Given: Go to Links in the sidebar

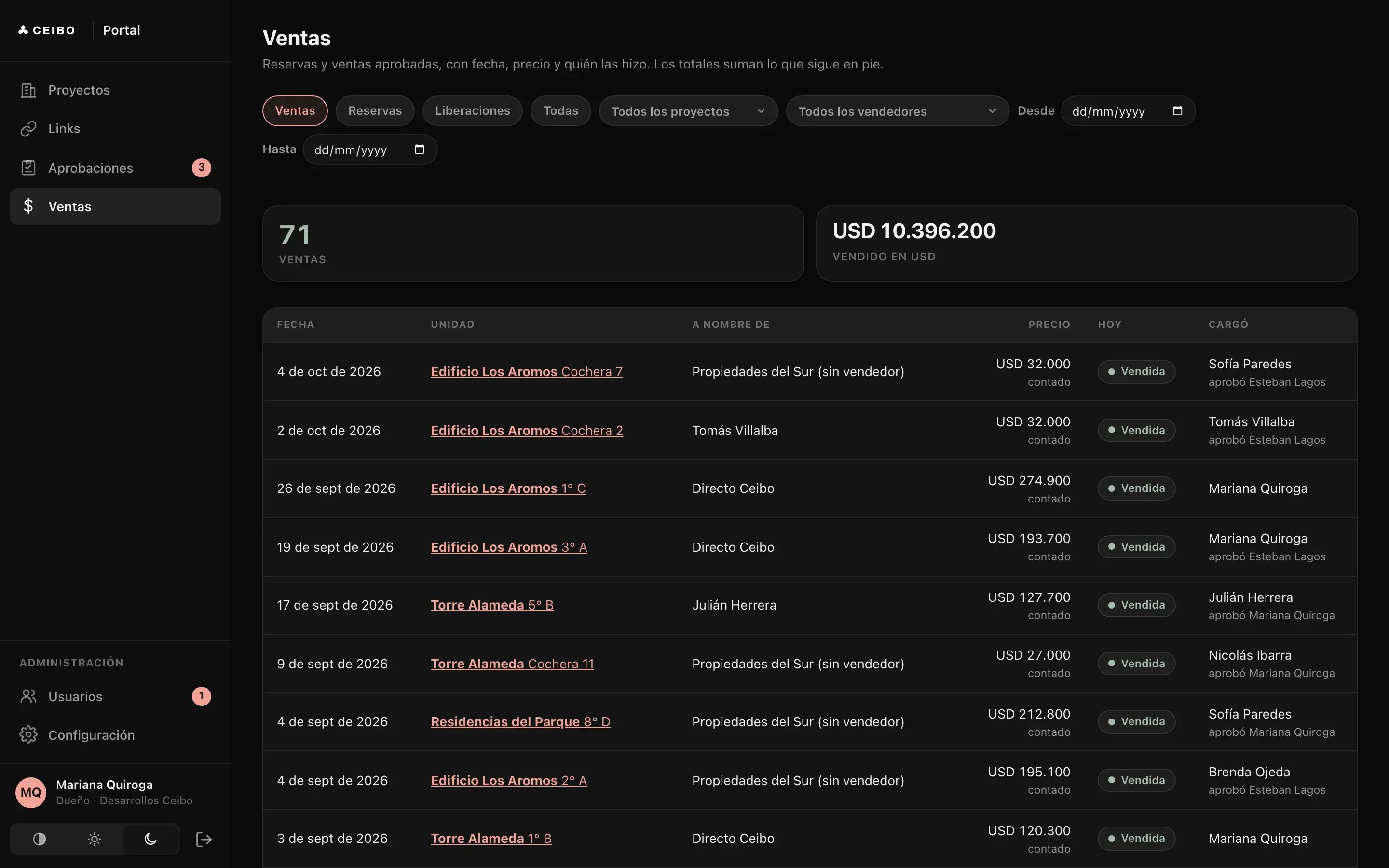Looking at the screenshot, I should point(115,129).
